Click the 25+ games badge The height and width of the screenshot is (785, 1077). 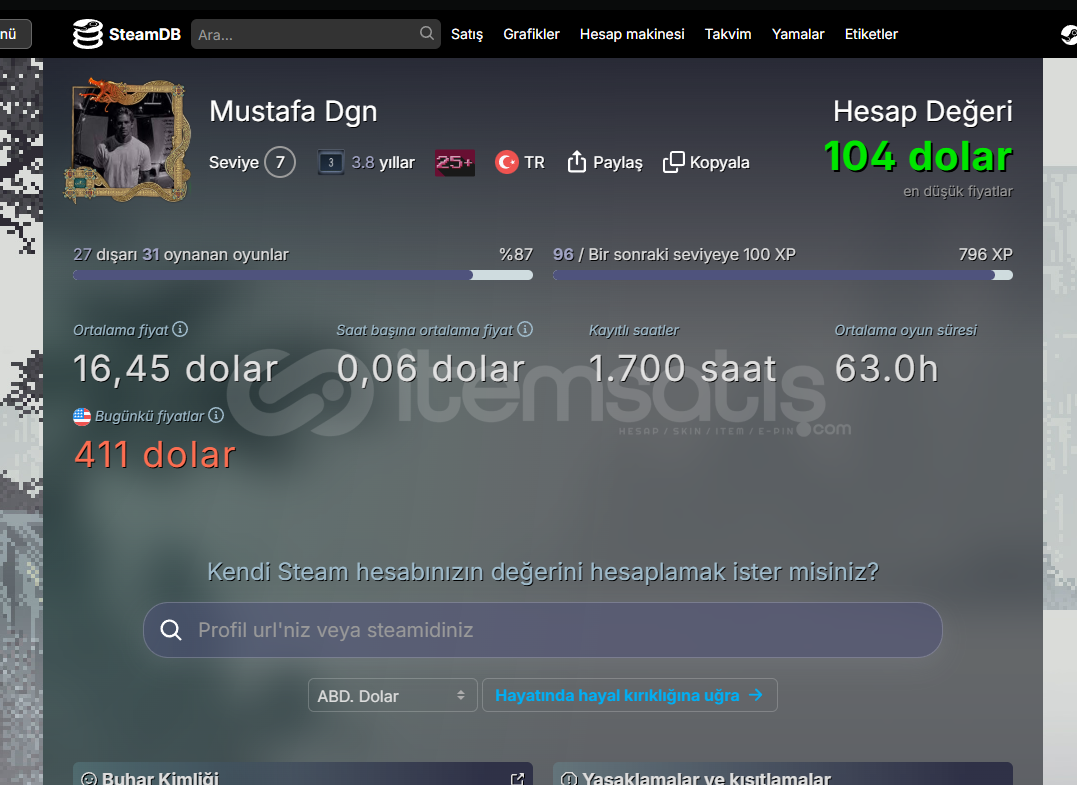pyautogui.click(x=455, y=163)
